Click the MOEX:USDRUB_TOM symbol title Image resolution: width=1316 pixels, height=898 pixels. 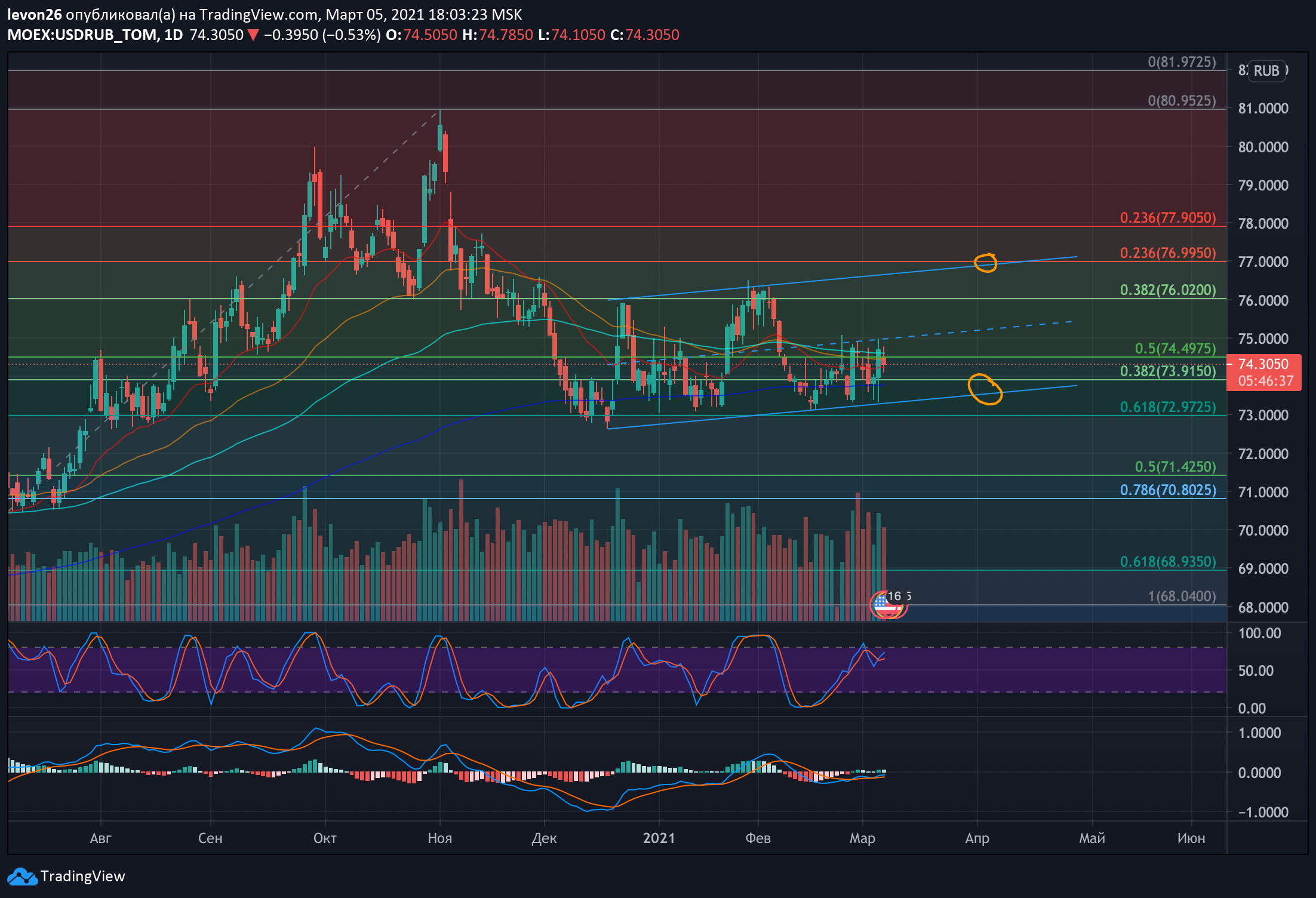[x=82, y=35]
